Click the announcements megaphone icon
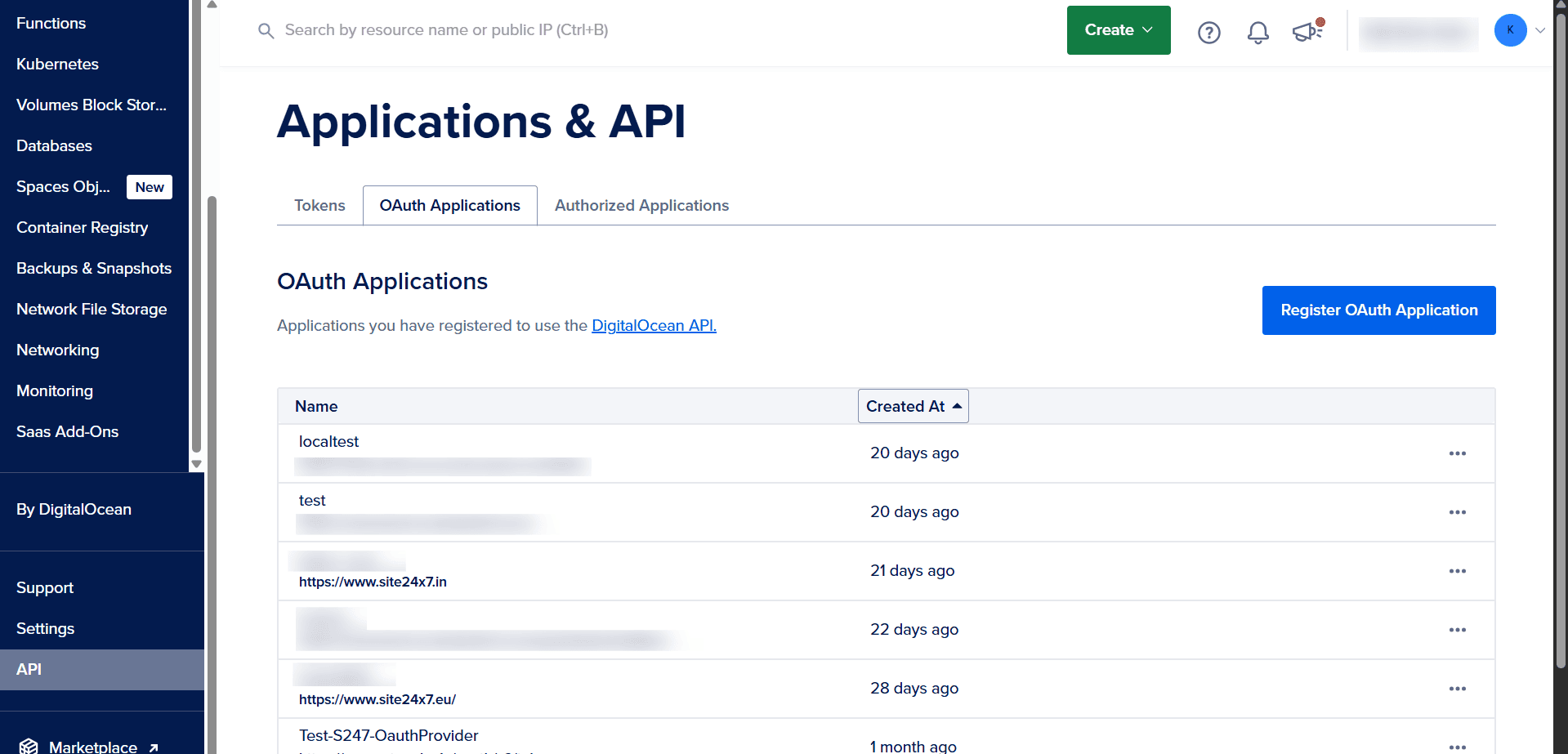Image resolution: width=1568 pixels, height=754 pixels. pos(1307,33)
